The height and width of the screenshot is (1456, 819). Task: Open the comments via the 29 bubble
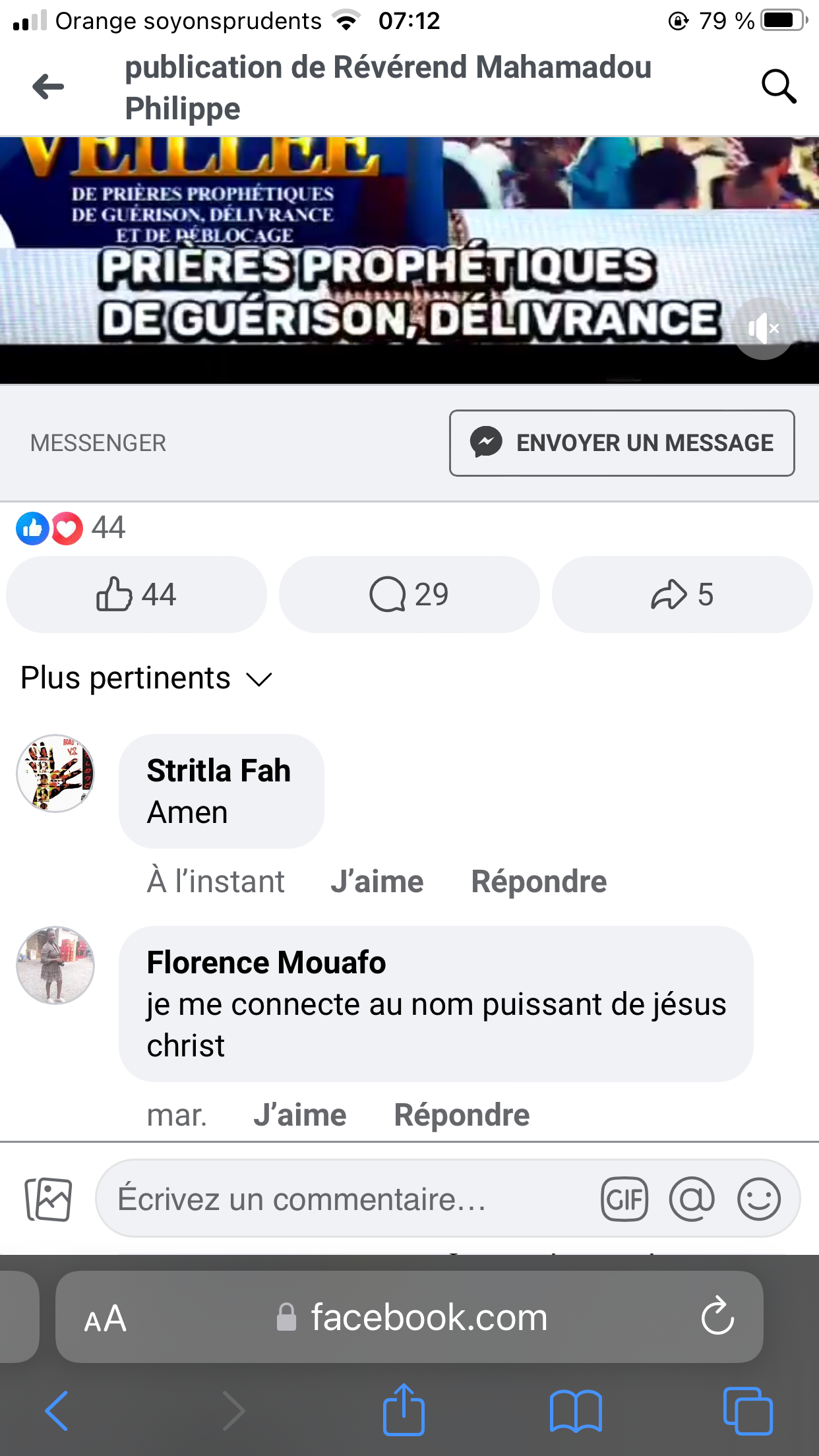tap(409, 594)
